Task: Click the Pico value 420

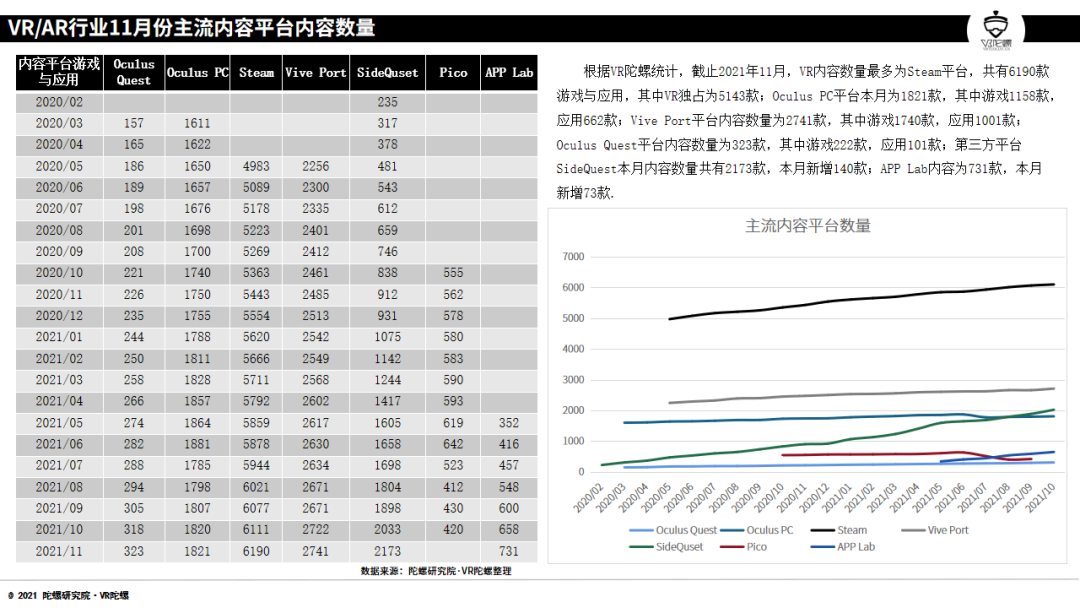Action: 453,530
